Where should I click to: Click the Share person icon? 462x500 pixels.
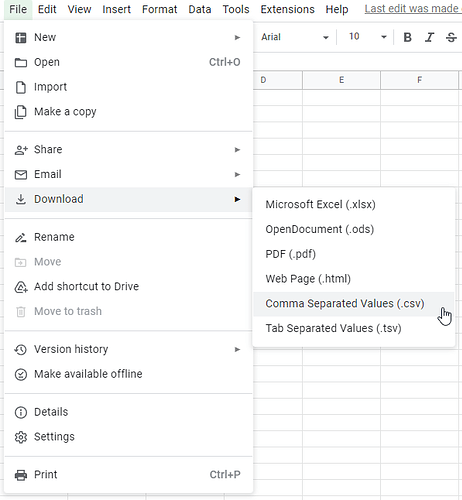pyautogui.click(x=21, y=150)
